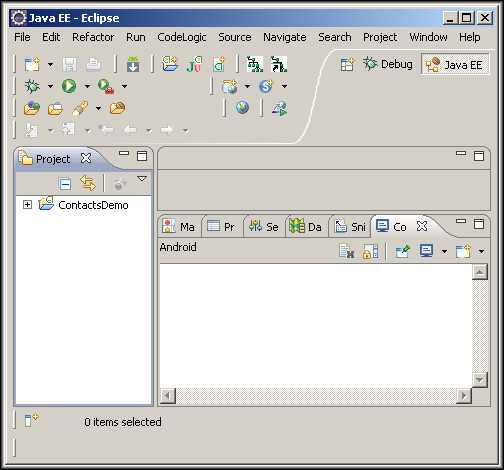Click the Open Type folder icon
This screenshot has height=470, width=504.
32,108
